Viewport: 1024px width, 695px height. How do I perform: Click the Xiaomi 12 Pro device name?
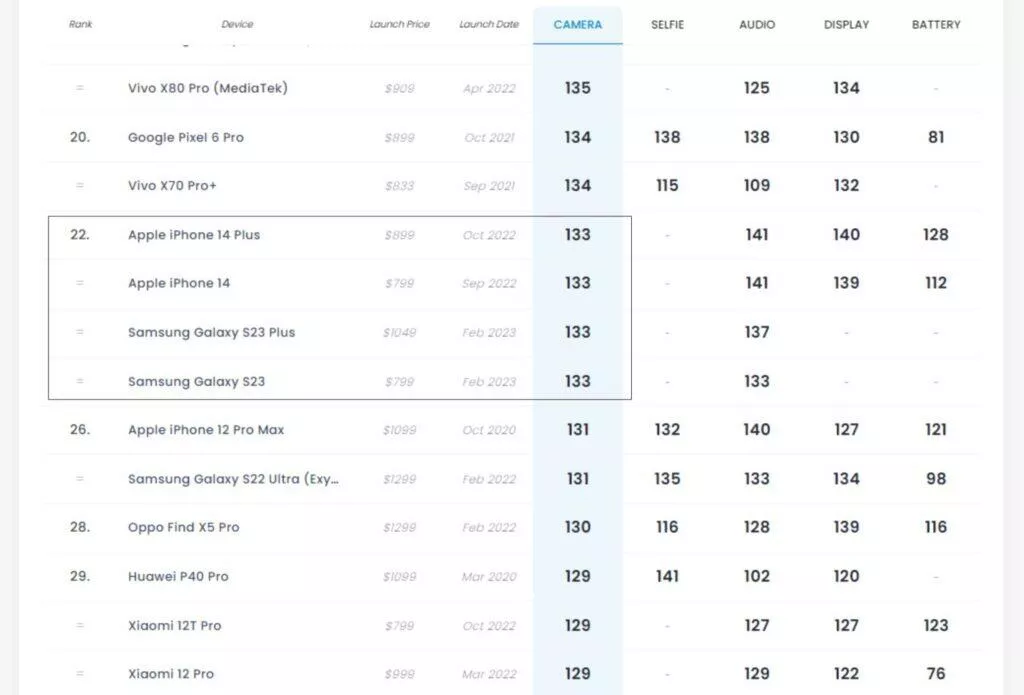(171, 674)
